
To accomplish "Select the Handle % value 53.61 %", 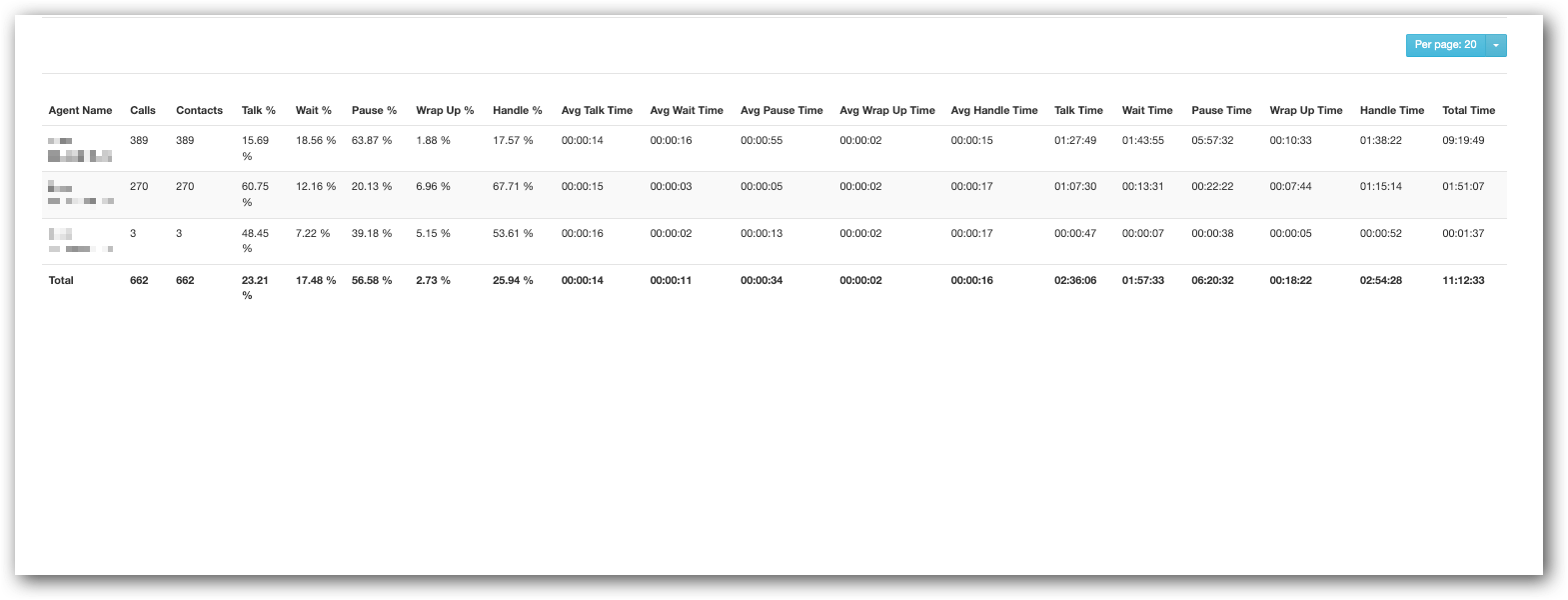I will coord(513,234).
